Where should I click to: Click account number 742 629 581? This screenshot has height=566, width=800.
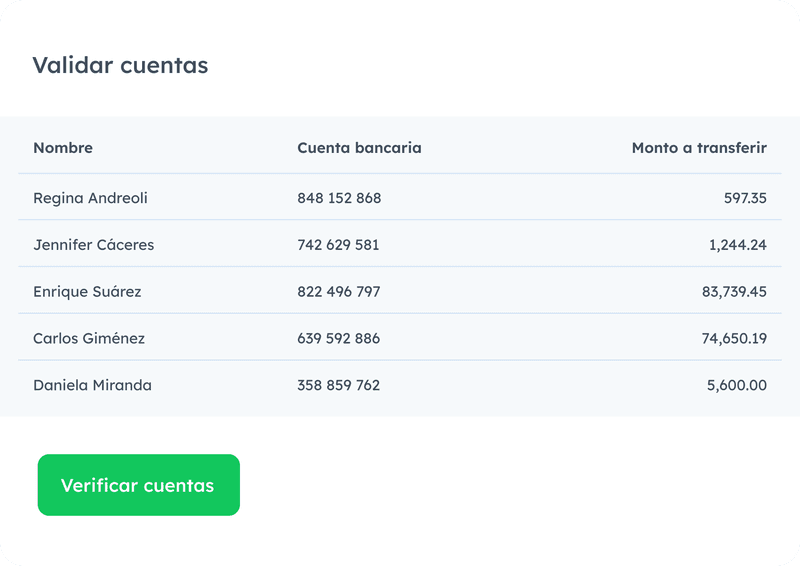click(338, 244)
